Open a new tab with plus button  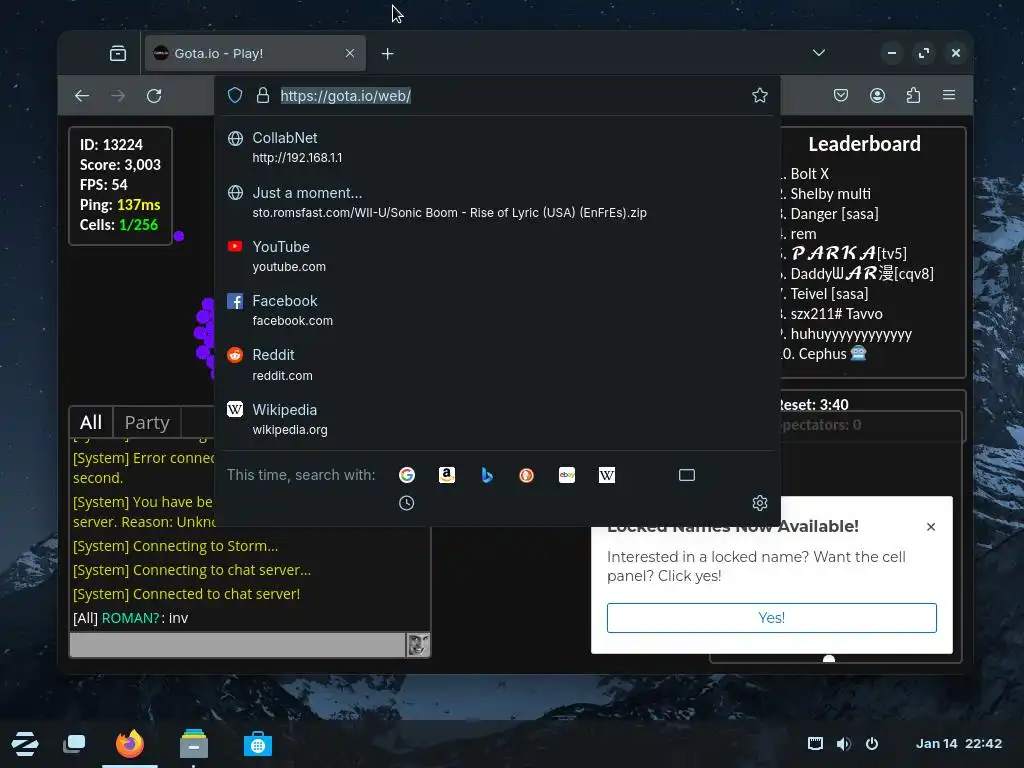pyautogui.click(x=387, y=54)
